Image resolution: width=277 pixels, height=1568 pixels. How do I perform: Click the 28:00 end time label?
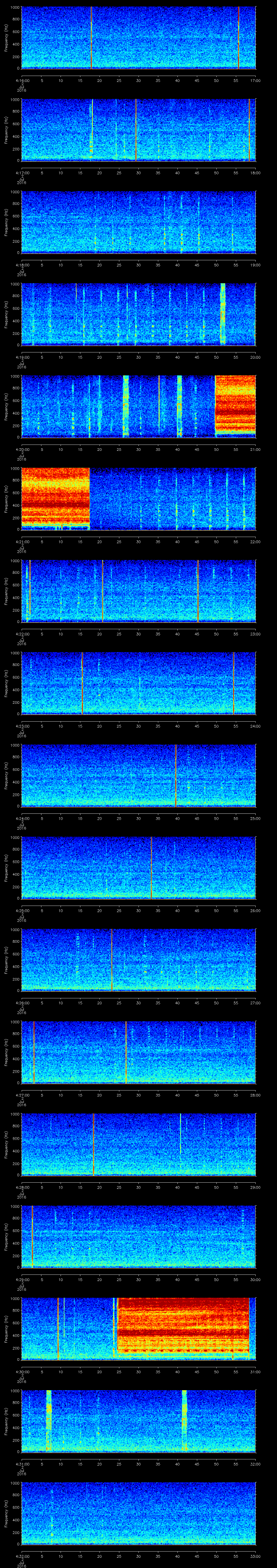click(255, 1095)
